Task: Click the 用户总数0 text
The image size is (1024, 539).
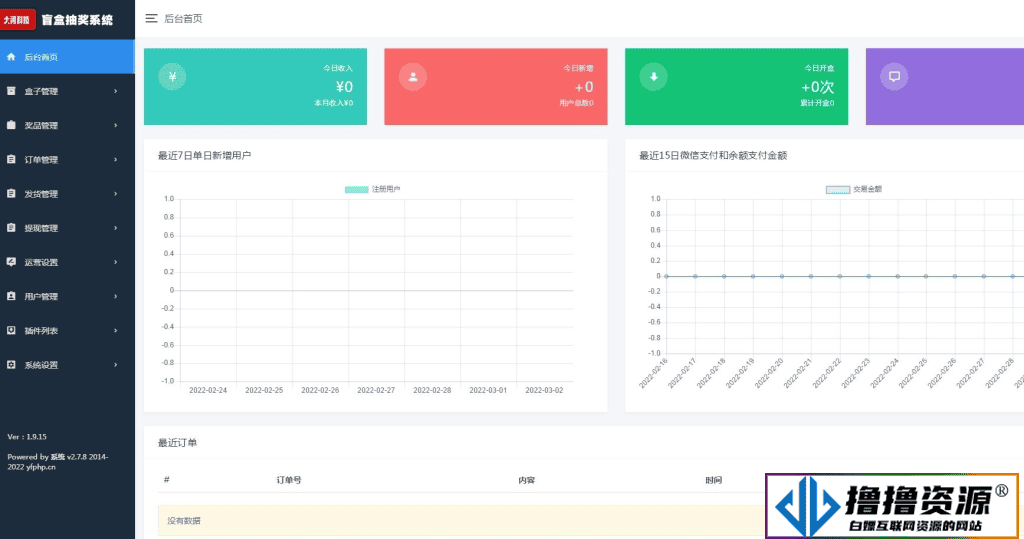Action: 577,103
